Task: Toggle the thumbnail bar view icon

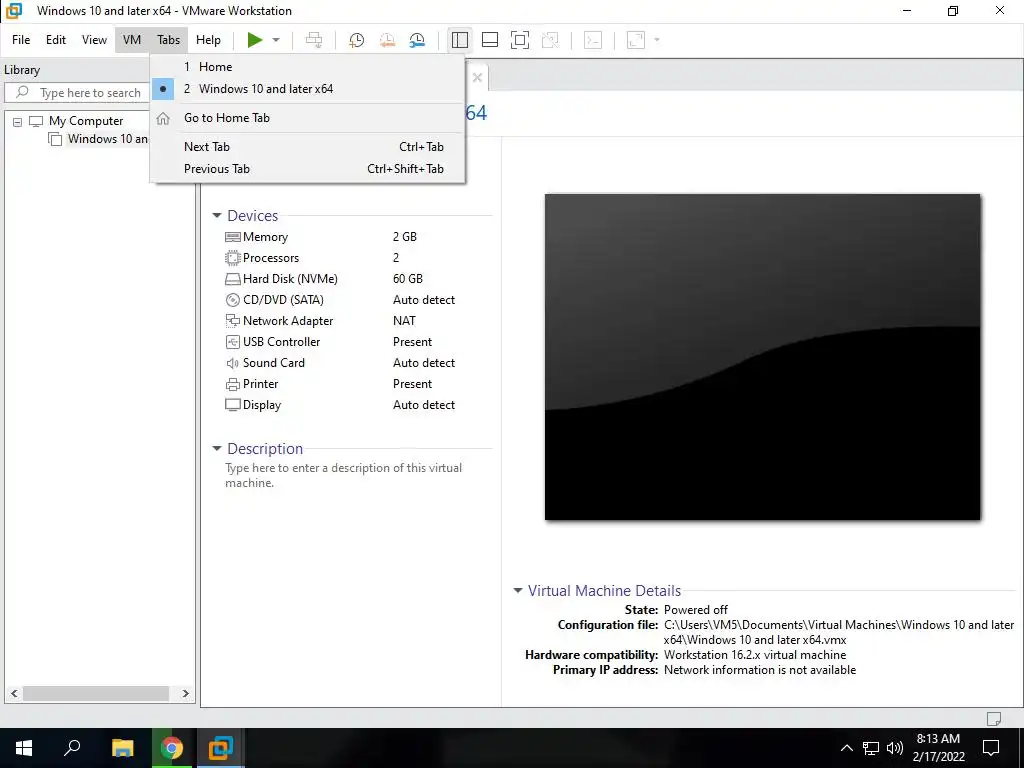Action: 490,40
